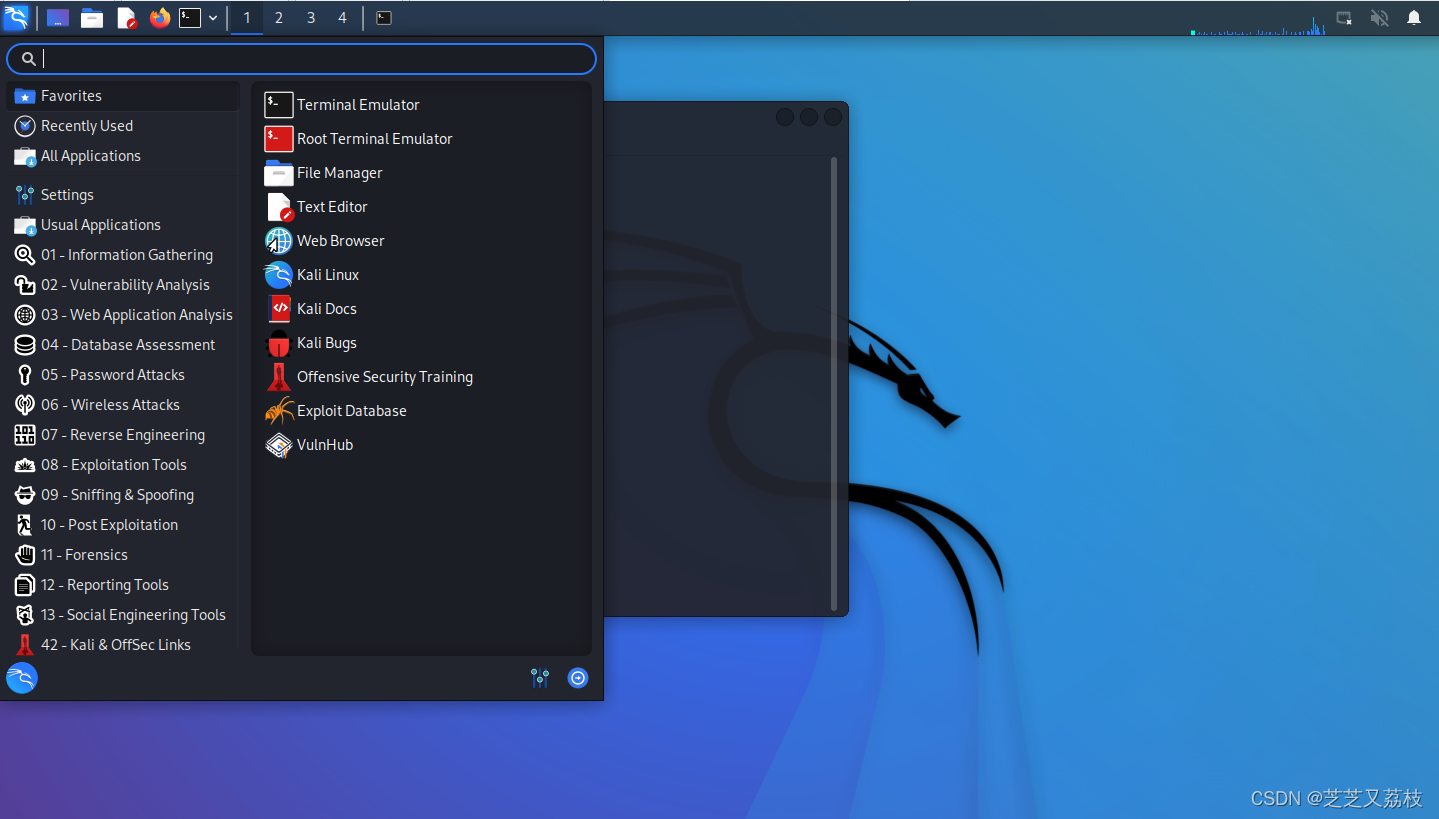Screen dimensions: 1439x819
Task: Click the background window's vertical scrollbar
Action: pyautogui.click(x=834, y=383)
